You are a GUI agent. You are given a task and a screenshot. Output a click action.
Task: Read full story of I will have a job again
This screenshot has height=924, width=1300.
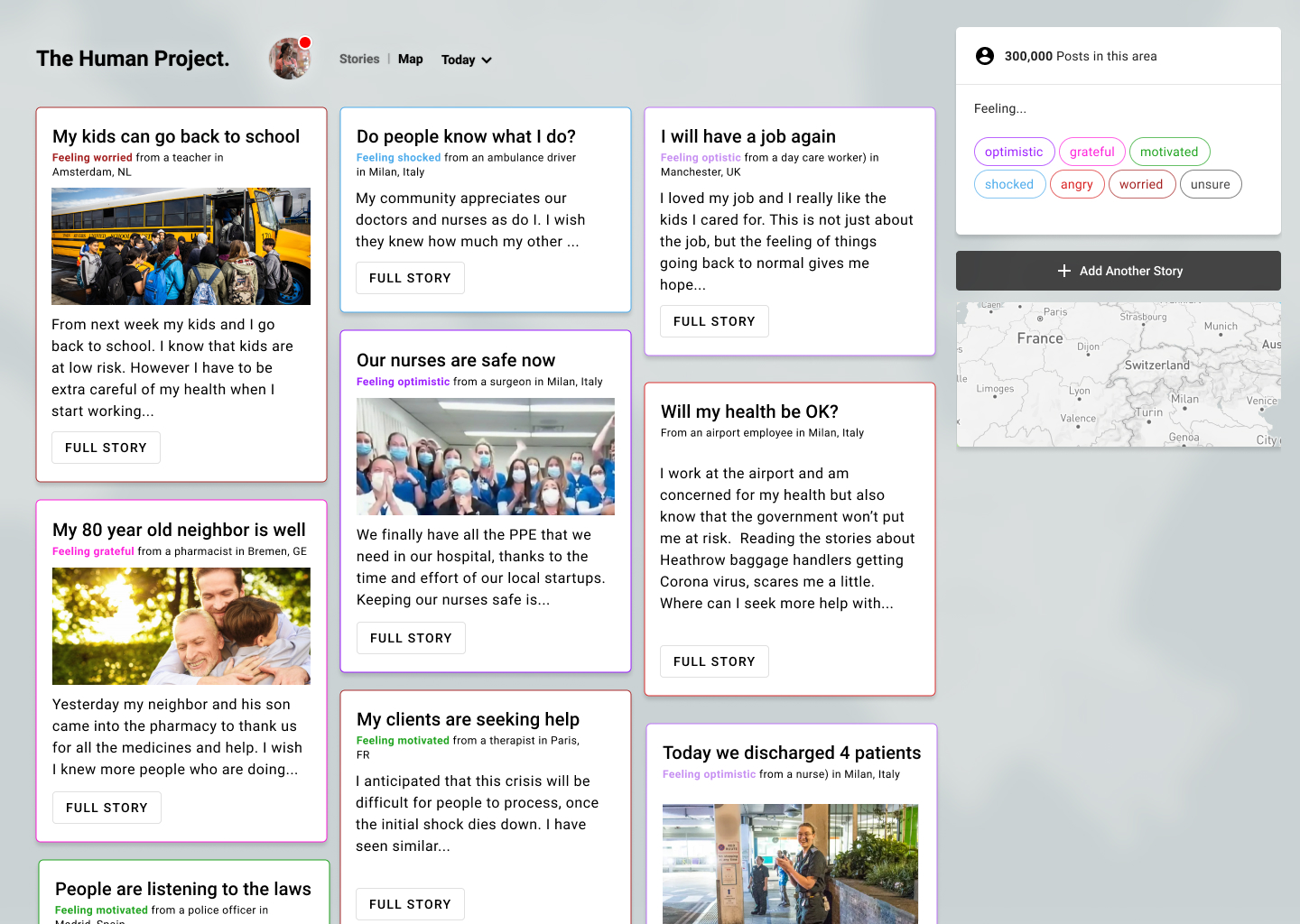pos(714,321)
